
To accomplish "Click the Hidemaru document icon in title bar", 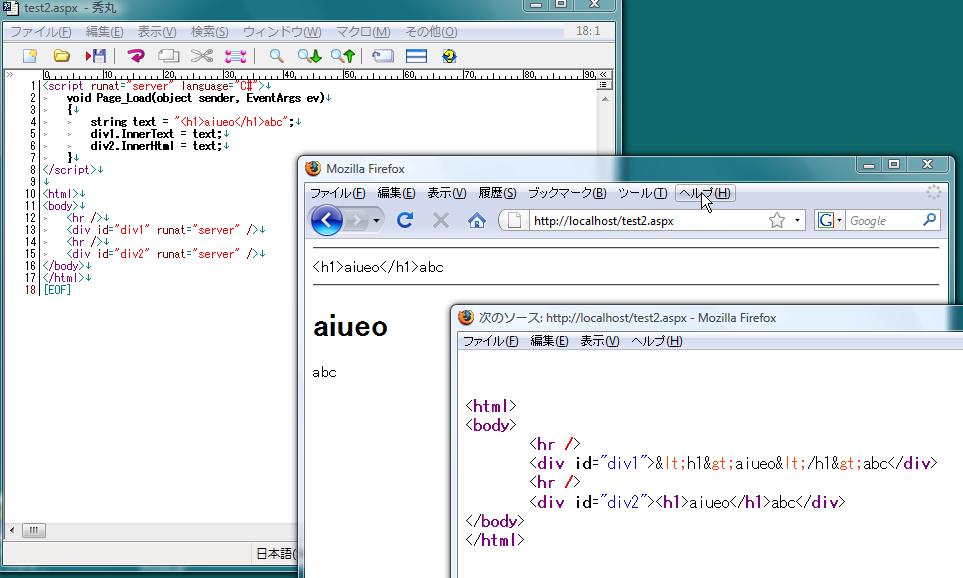I will point(11,7).
